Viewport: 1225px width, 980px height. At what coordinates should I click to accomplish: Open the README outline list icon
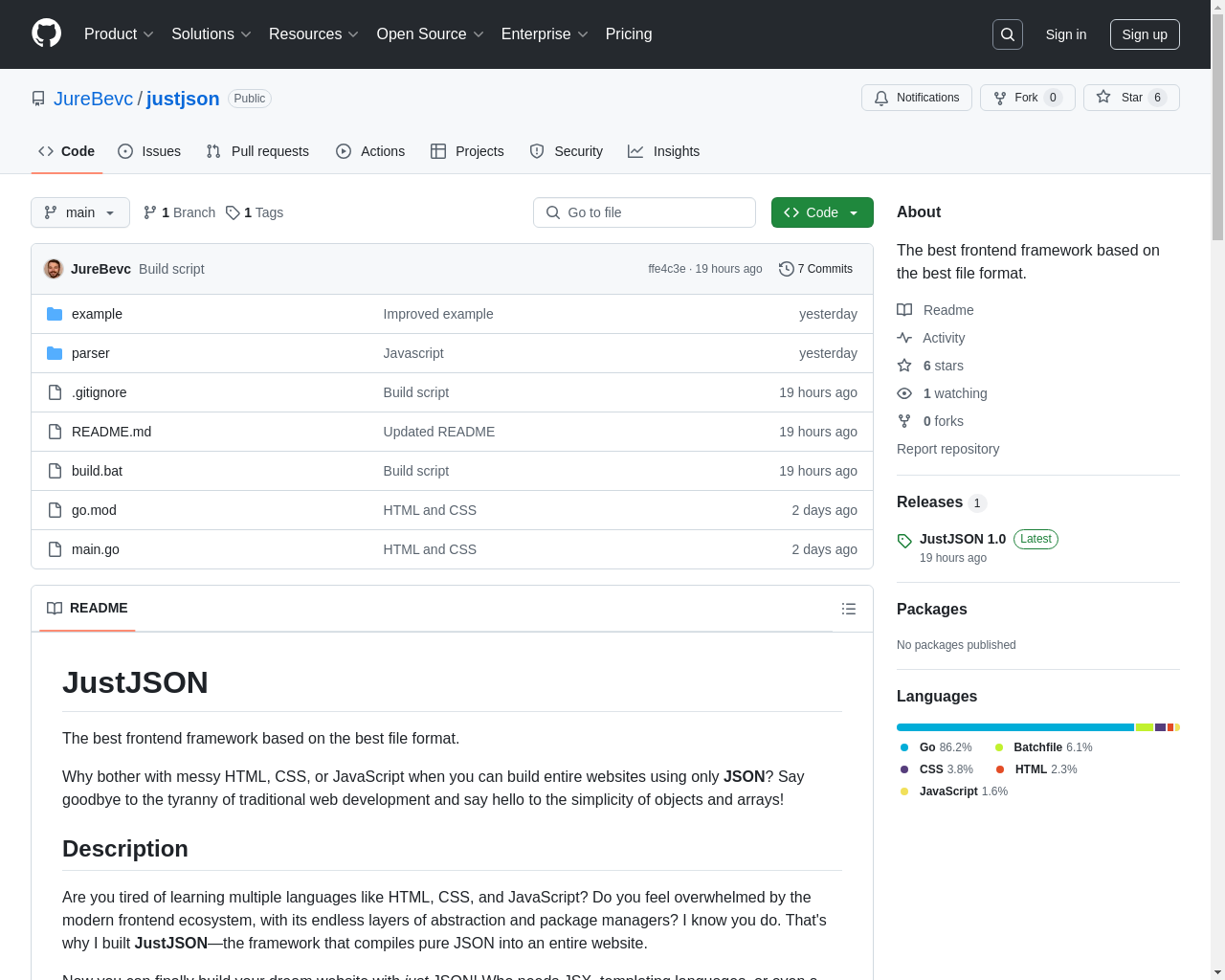[849, 609]
